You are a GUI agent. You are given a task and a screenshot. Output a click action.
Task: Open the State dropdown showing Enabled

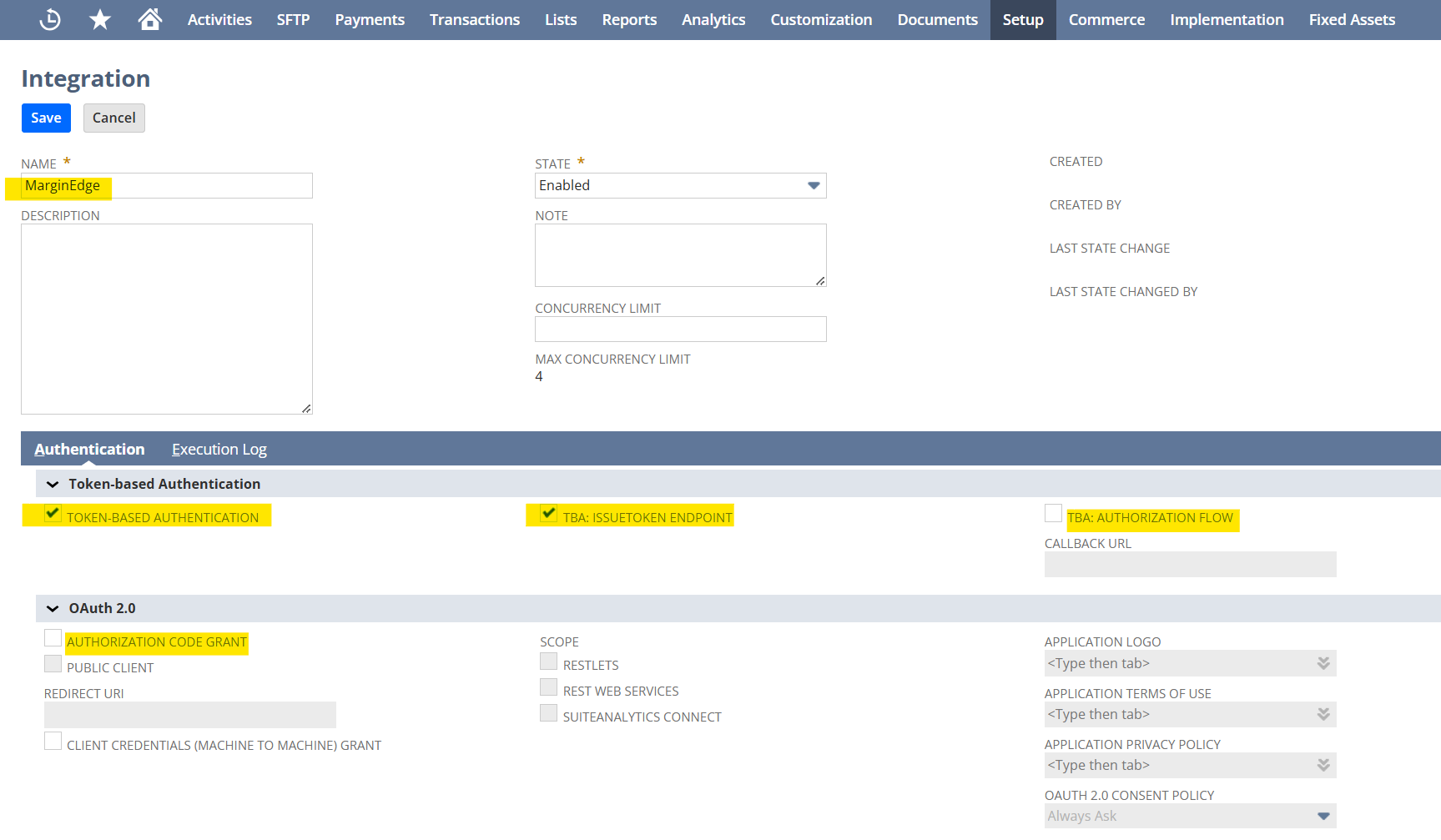680,185
